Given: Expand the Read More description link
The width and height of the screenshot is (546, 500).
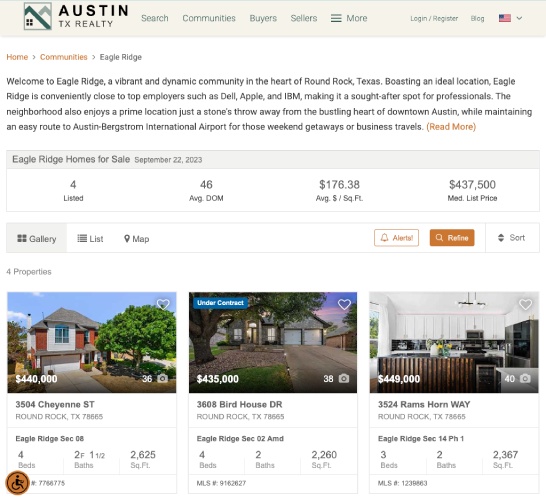Looking at the screenshot, I should click(451, 127).
